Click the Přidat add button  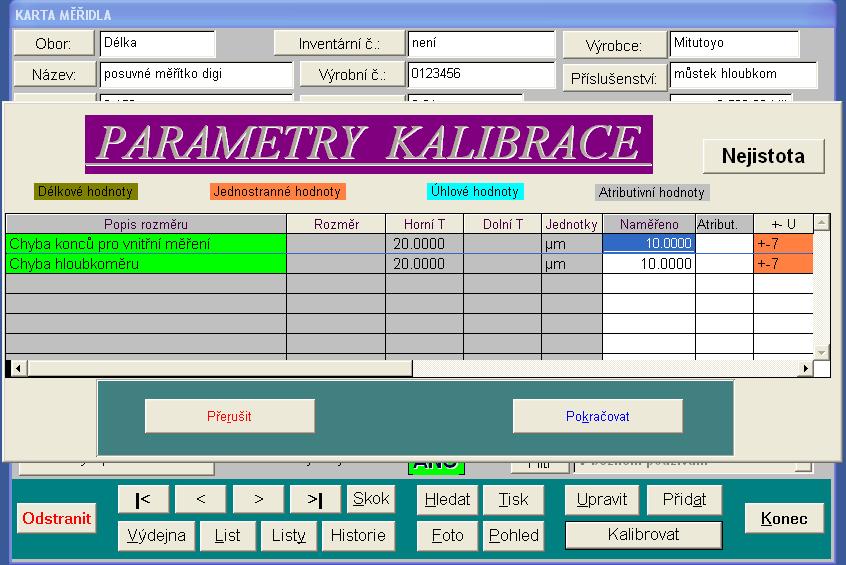click(x=684, y=500)
